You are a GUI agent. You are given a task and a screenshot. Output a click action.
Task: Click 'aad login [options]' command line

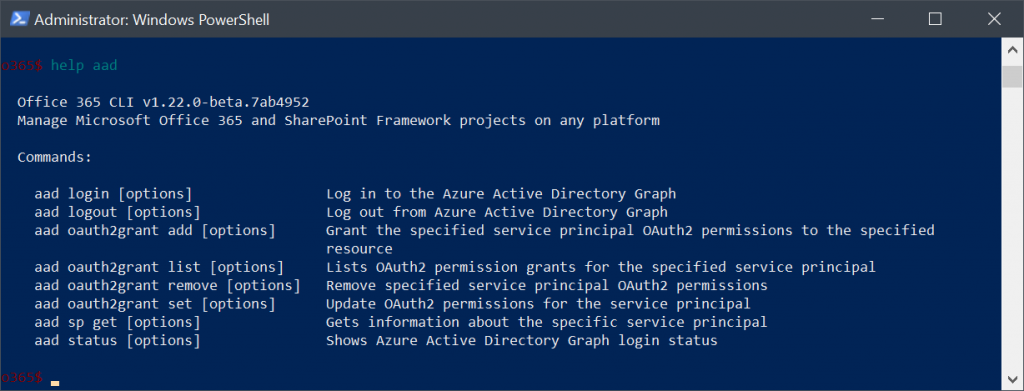(x=113, y=194)
